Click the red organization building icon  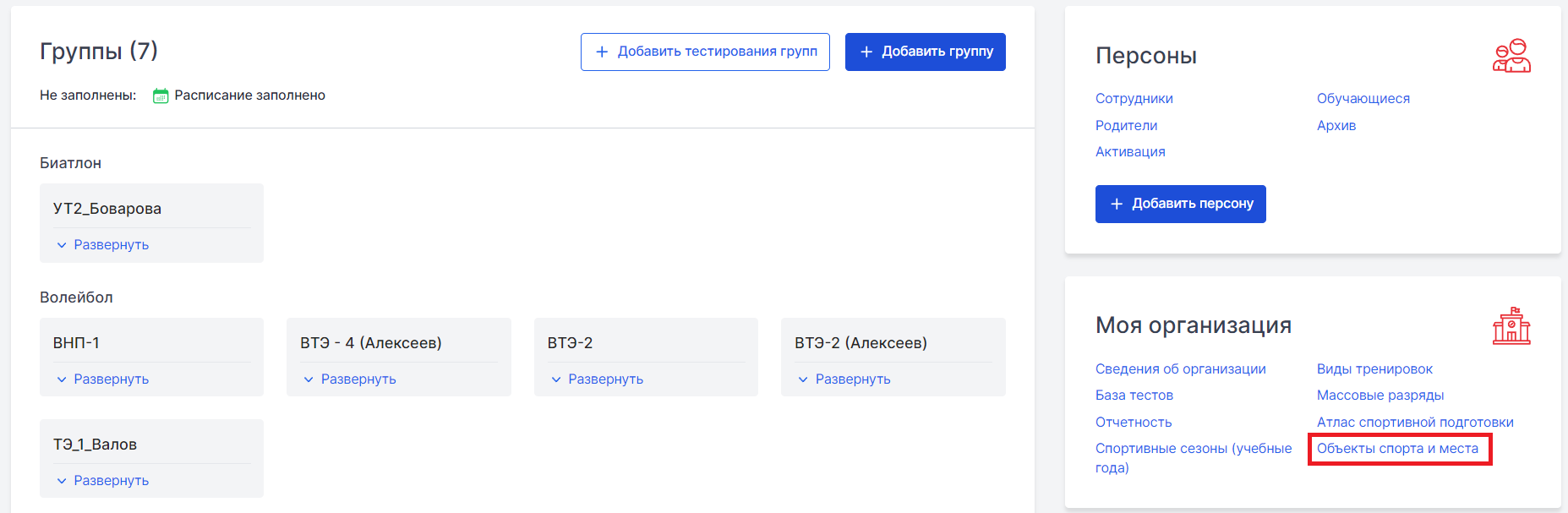click(x=1511, y=326)
